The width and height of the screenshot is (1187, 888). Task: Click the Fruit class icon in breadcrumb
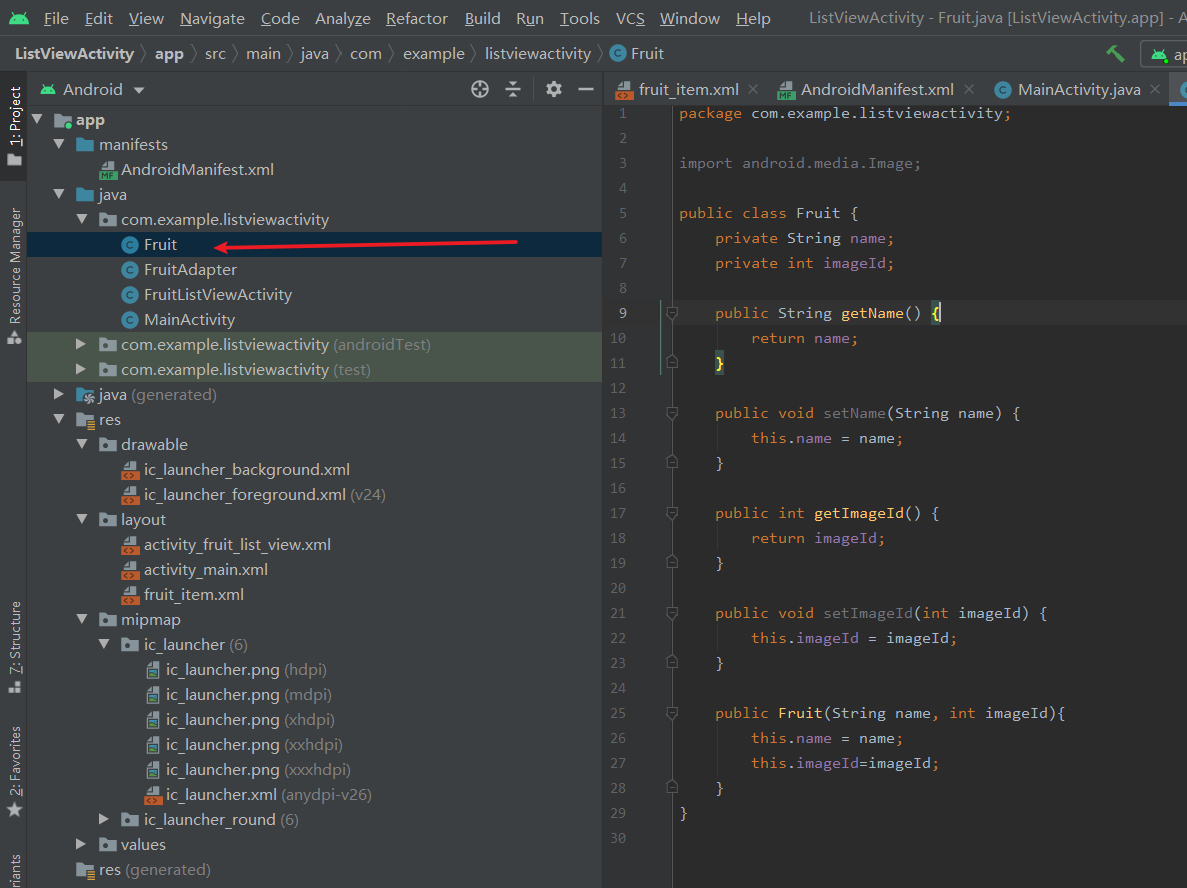point(618,54)
